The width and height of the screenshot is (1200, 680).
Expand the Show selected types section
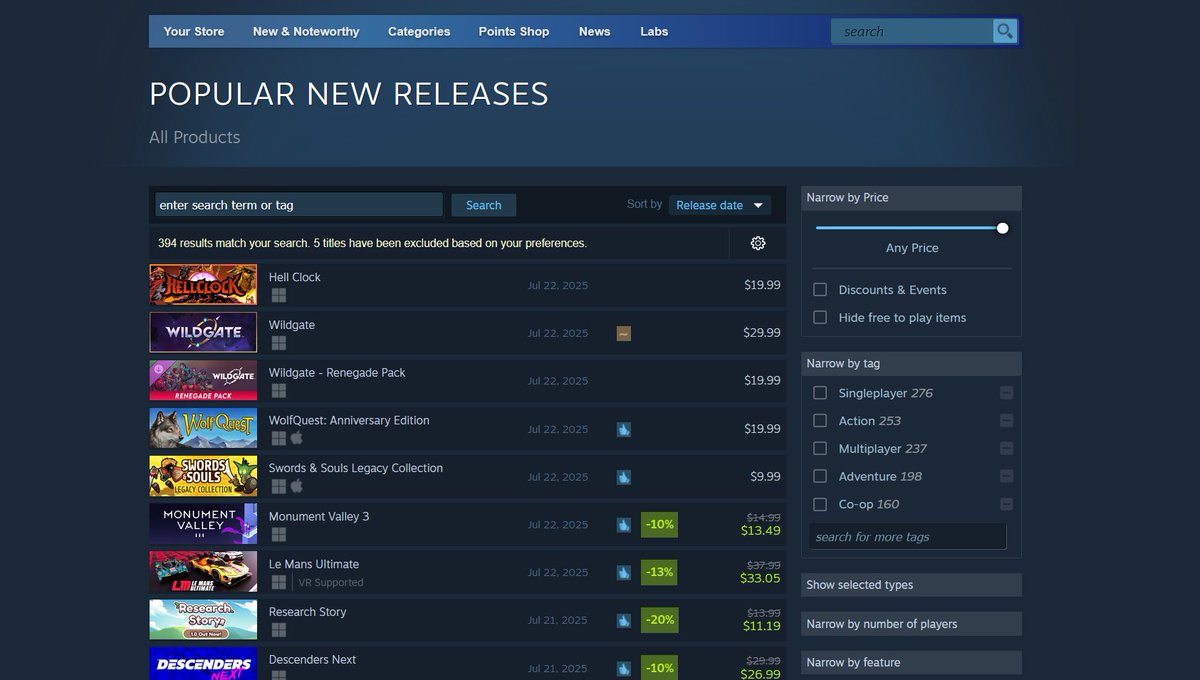pos(911,585)
